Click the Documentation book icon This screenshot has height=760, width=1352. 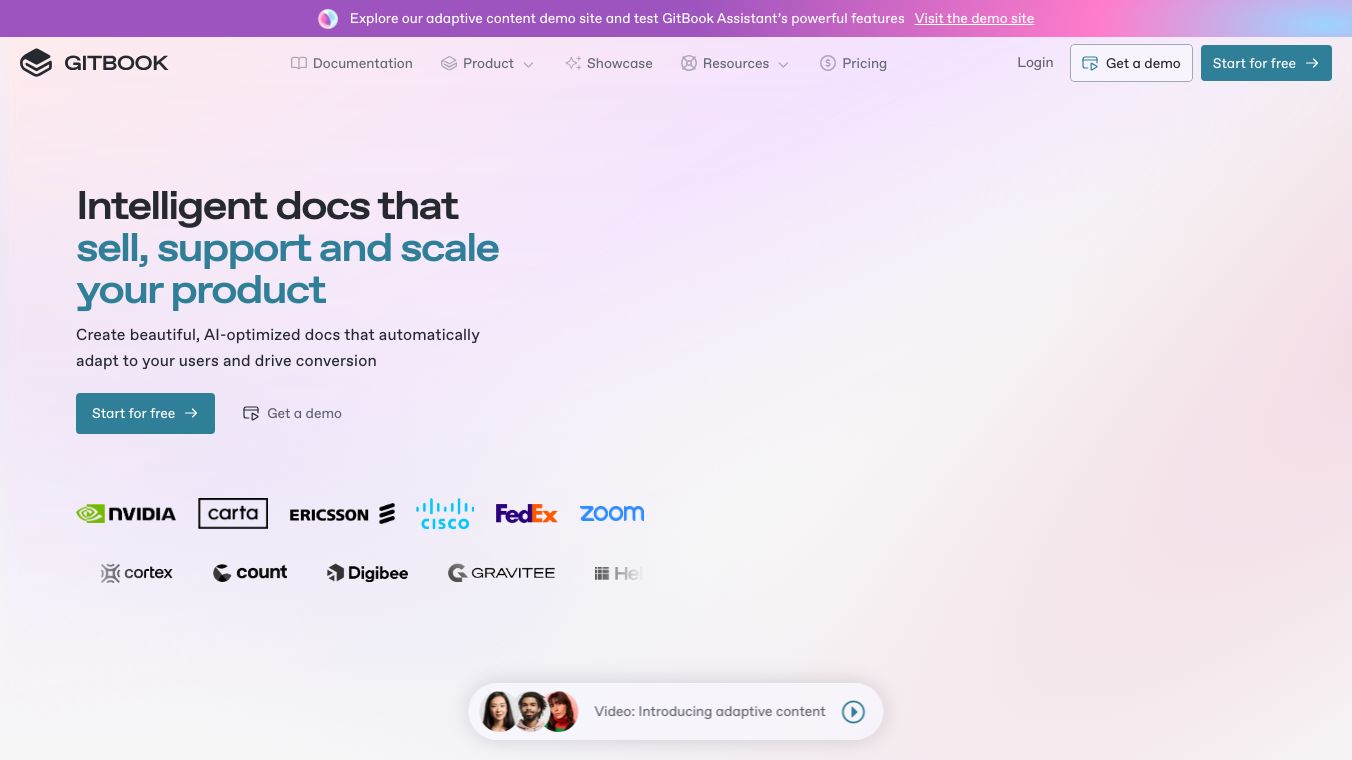(299, 63)
